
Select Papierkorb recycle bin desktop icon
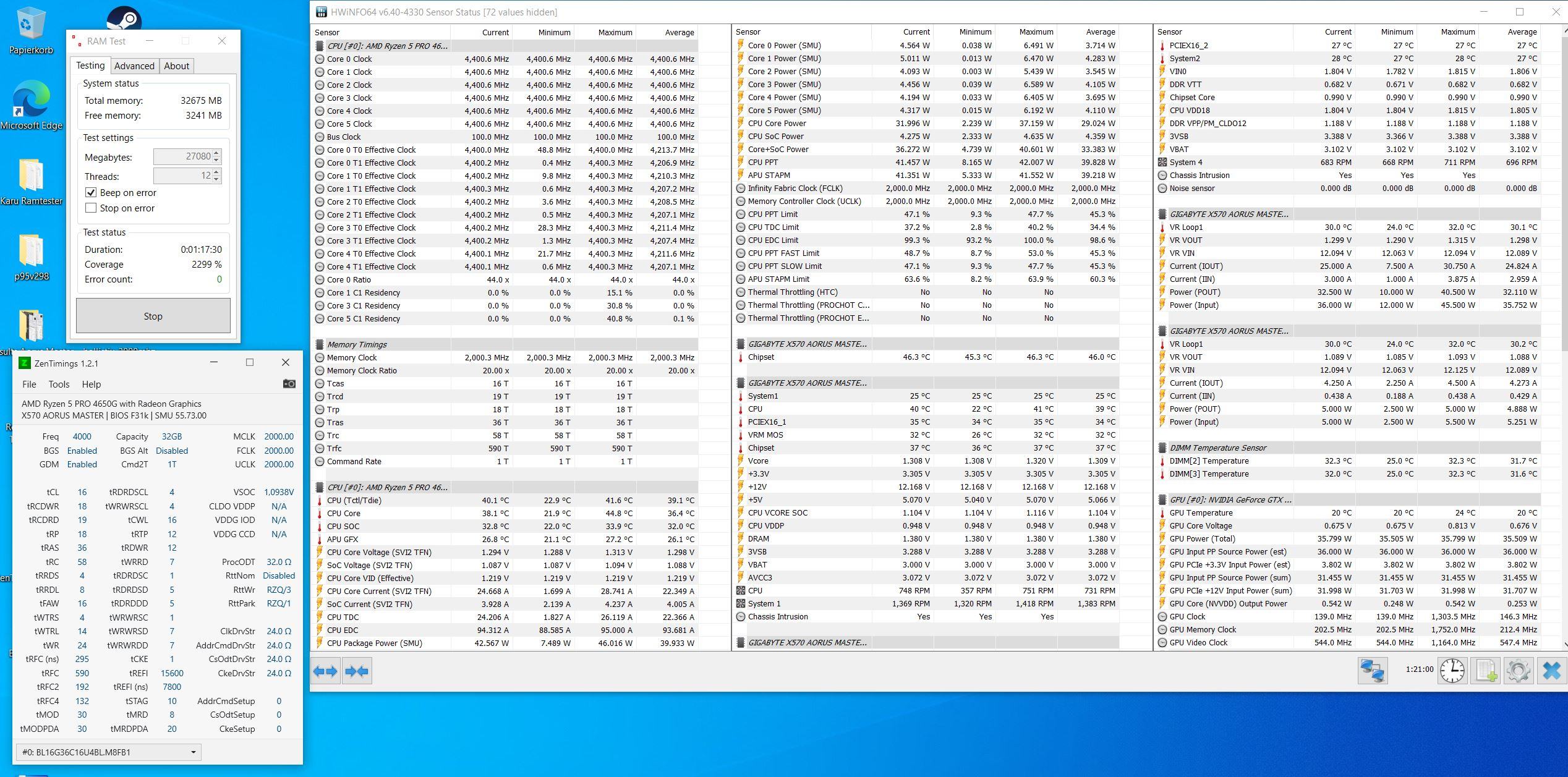[31, 31]
